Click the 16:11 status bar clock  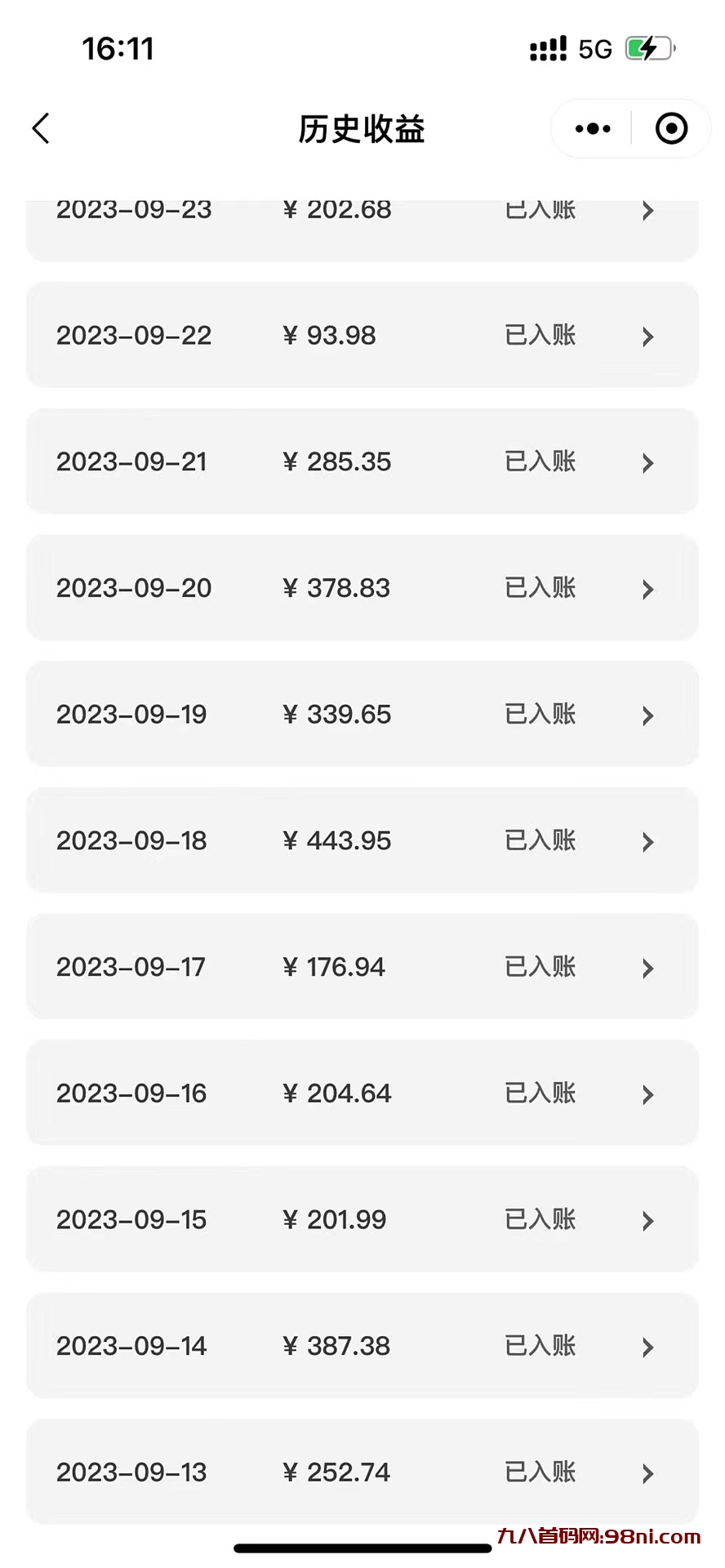[x=118, y=49]
